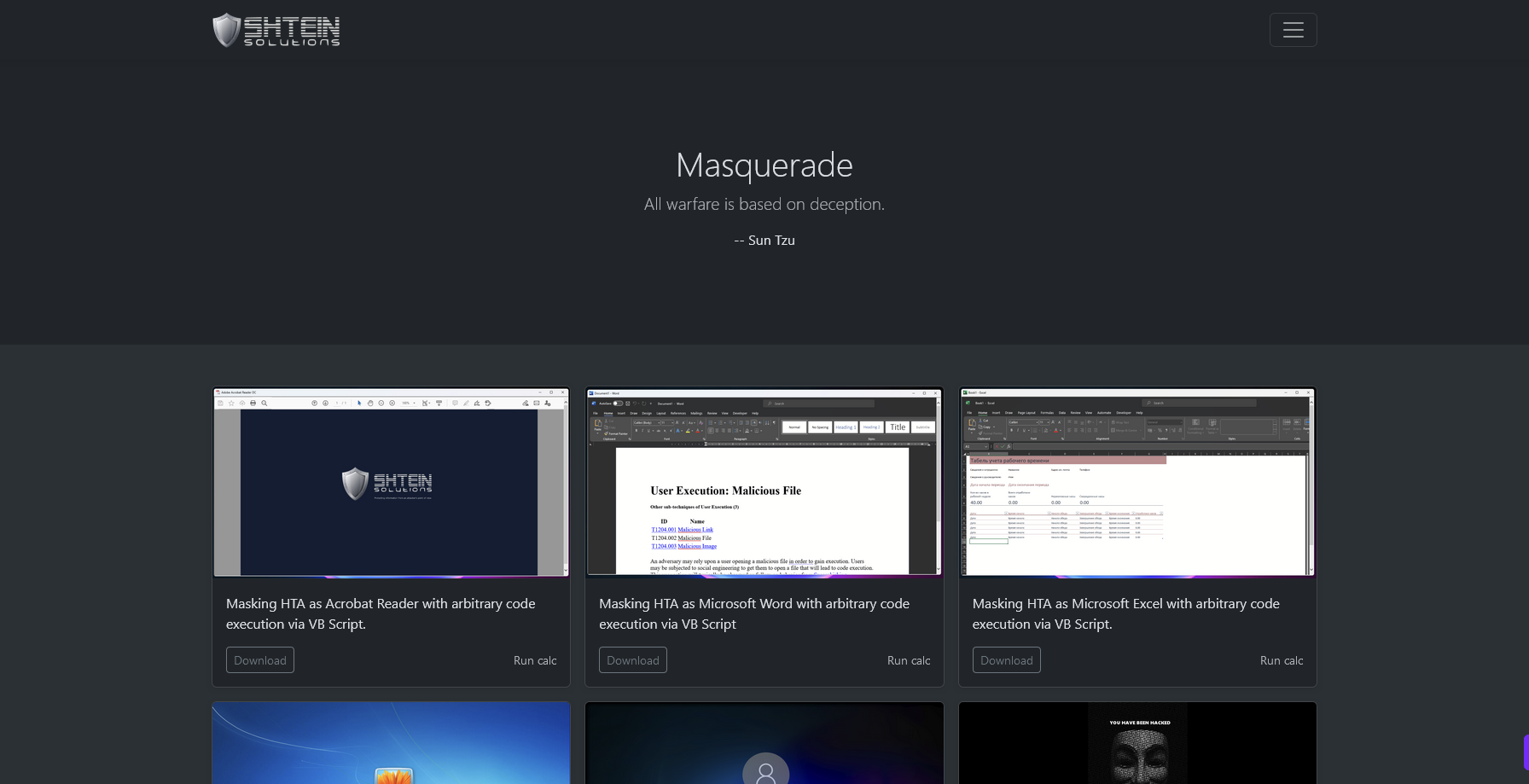Click the Microsoft Word card description text

pos(754,613)
